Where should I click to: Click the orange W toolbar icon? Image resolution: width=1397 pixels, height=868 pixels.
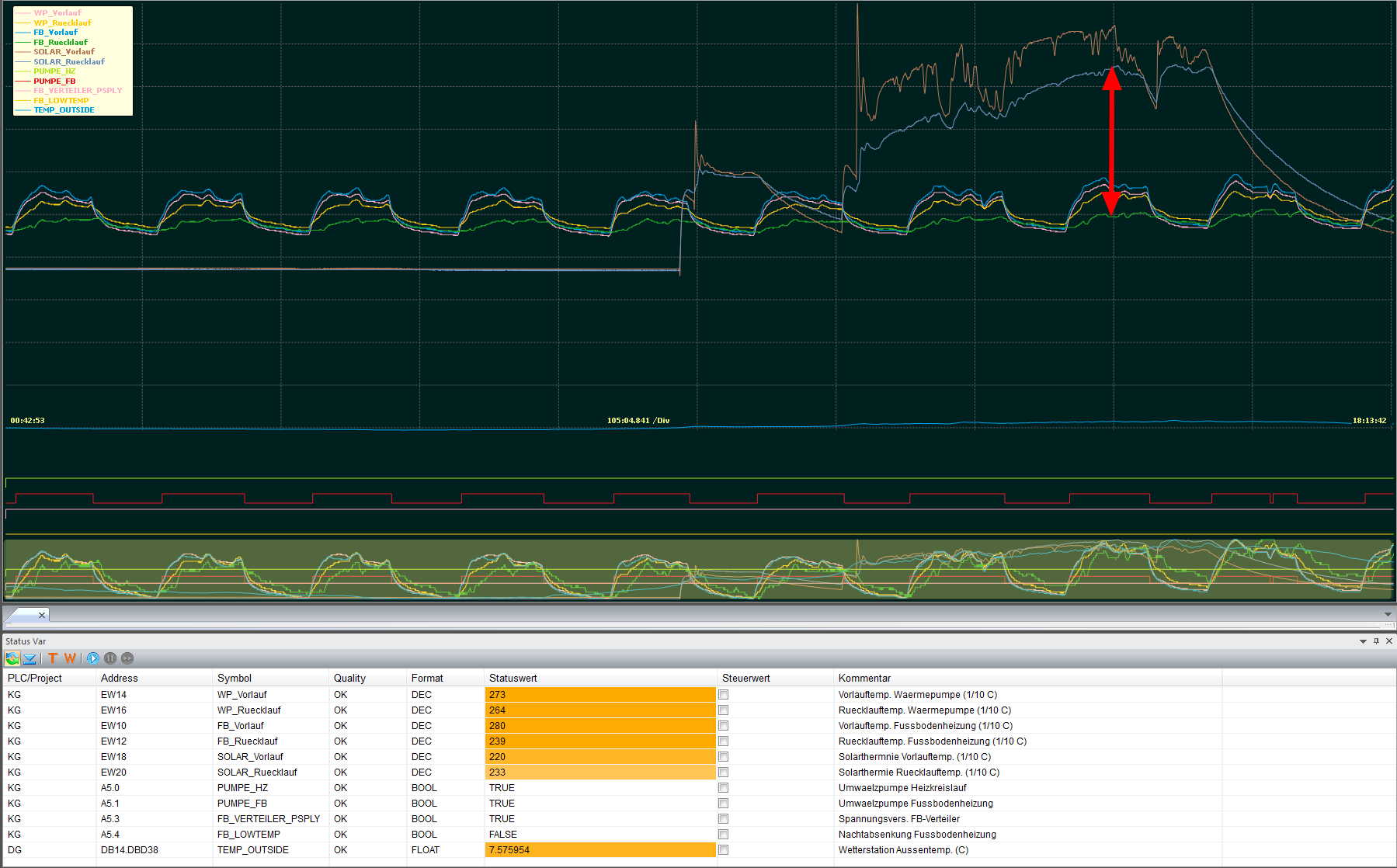(70, 658)
